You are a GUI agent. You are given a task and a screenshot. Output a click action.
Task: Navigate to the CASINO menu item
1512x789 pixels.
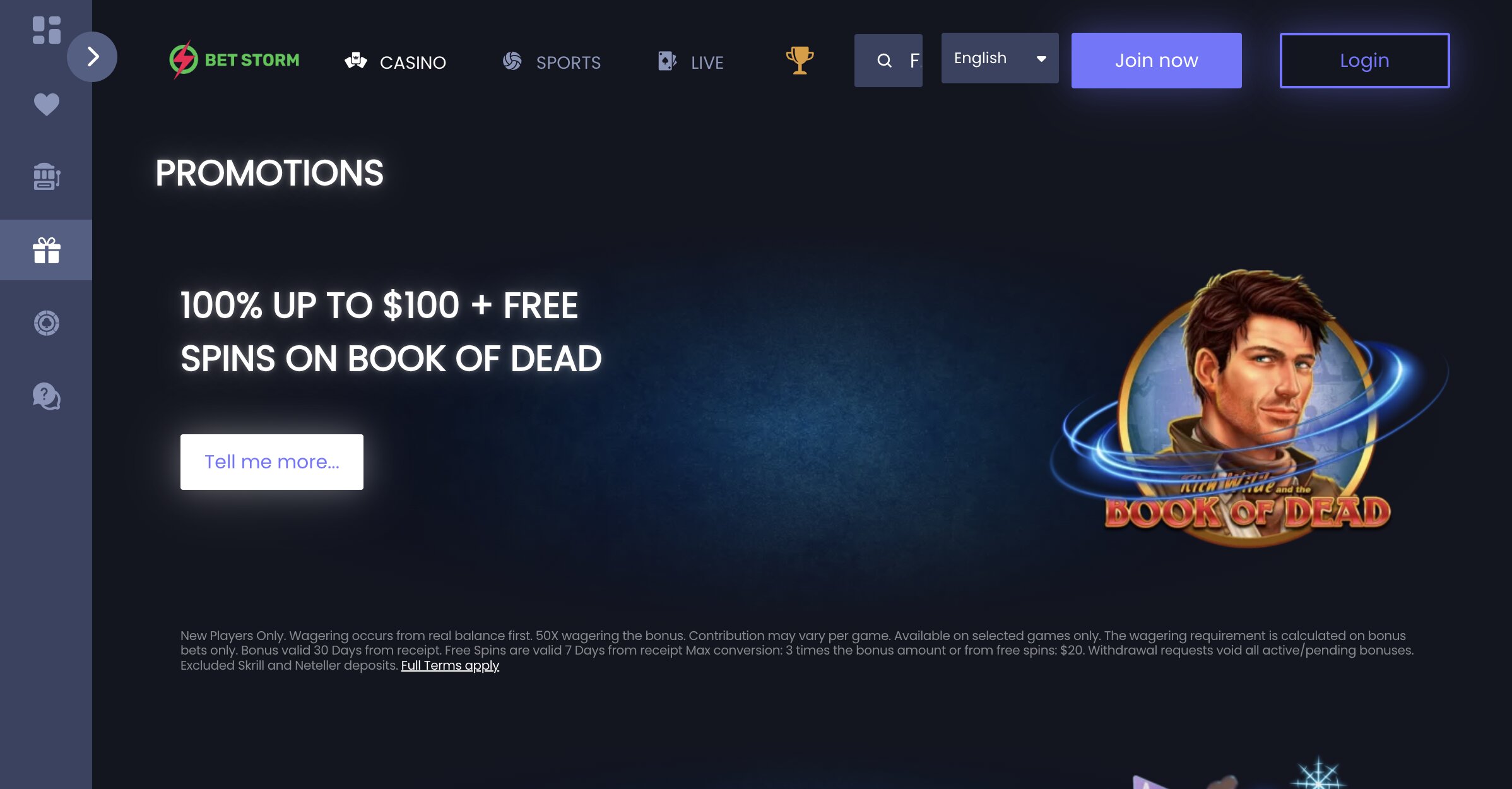395,62
